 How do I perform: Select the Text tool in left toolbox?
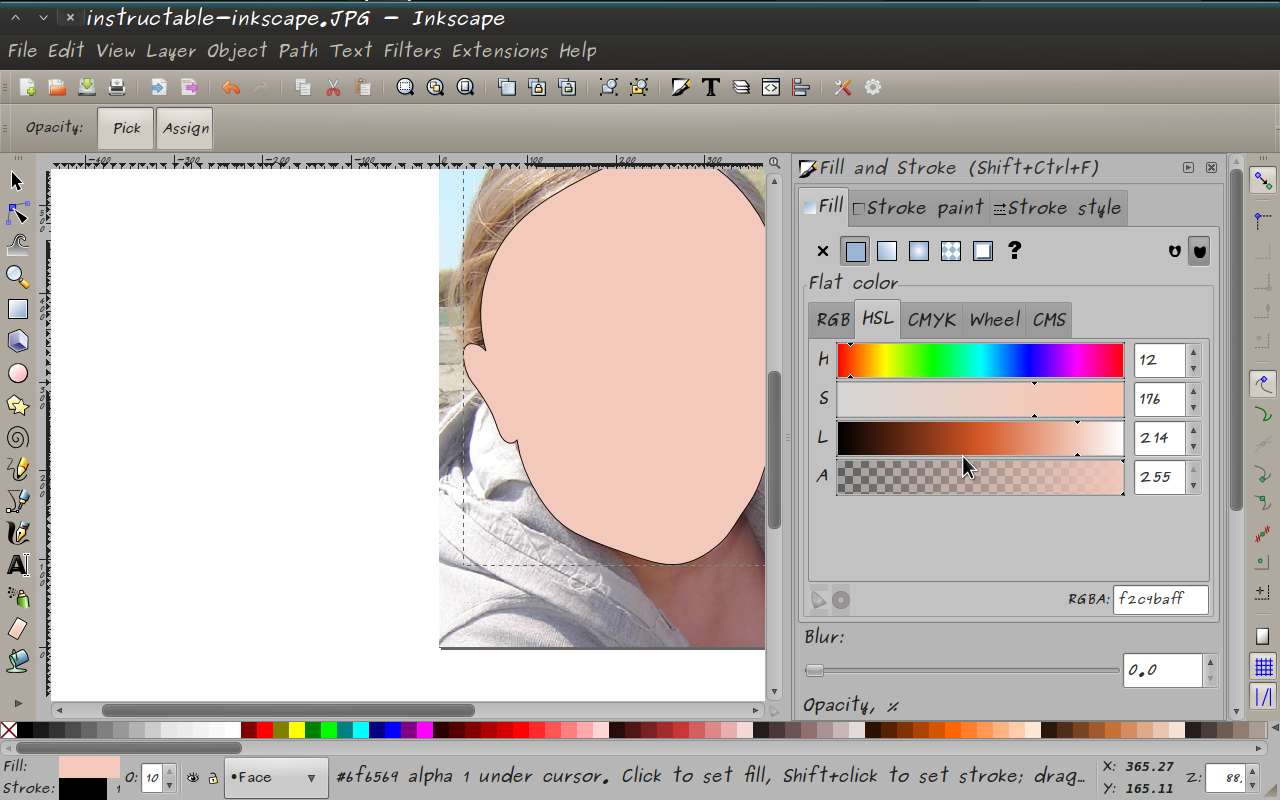pyautogui.click(x=17, y=565)
